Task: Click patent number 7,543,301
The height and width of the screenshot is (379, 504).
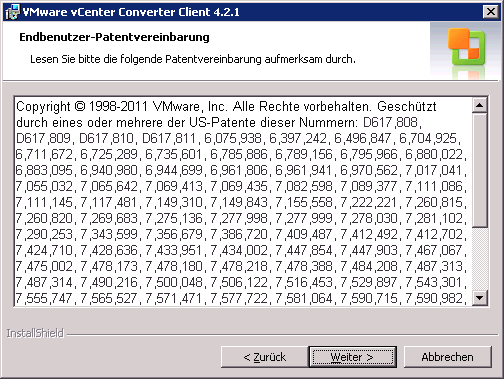Action: [x=434, y=282]
